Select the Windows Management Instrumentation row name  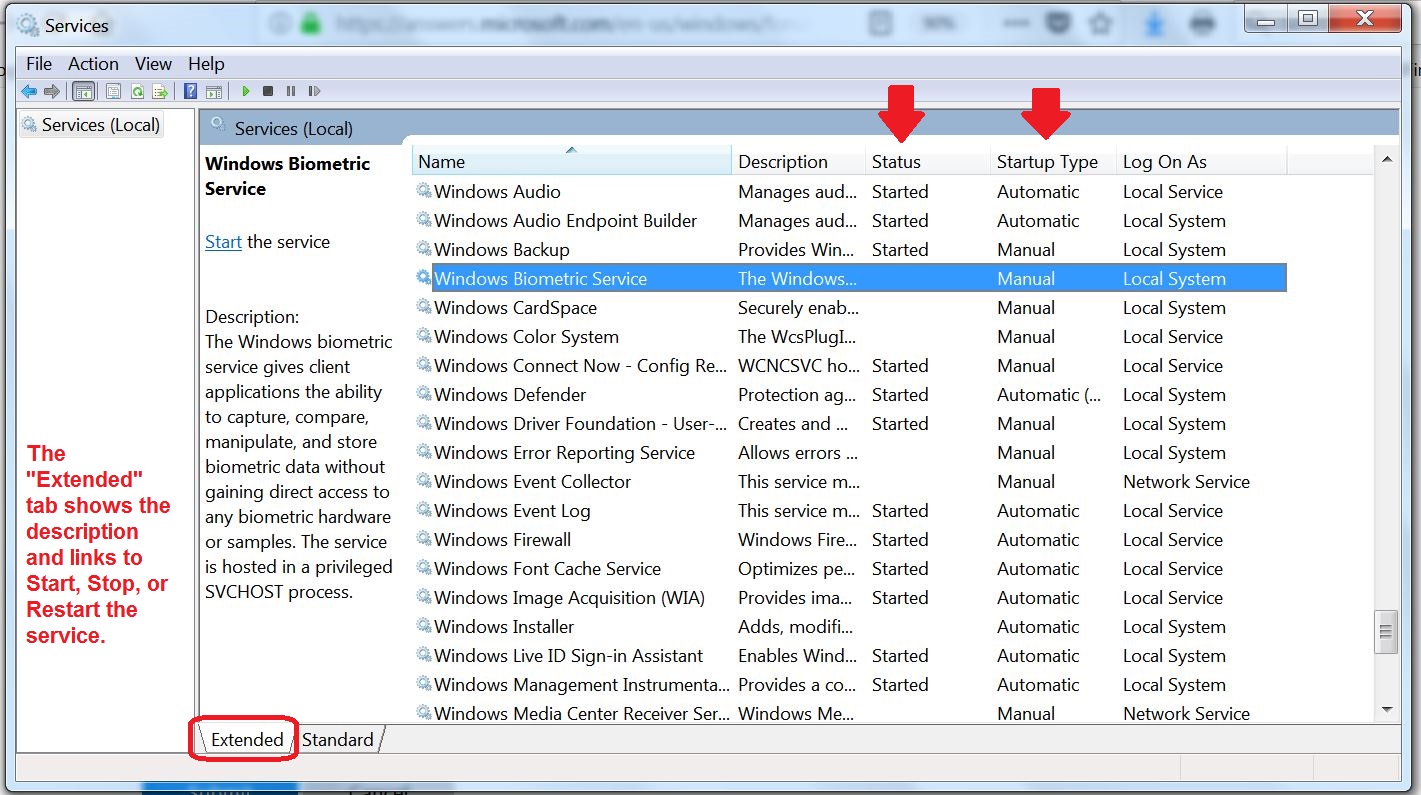point(581,685)
